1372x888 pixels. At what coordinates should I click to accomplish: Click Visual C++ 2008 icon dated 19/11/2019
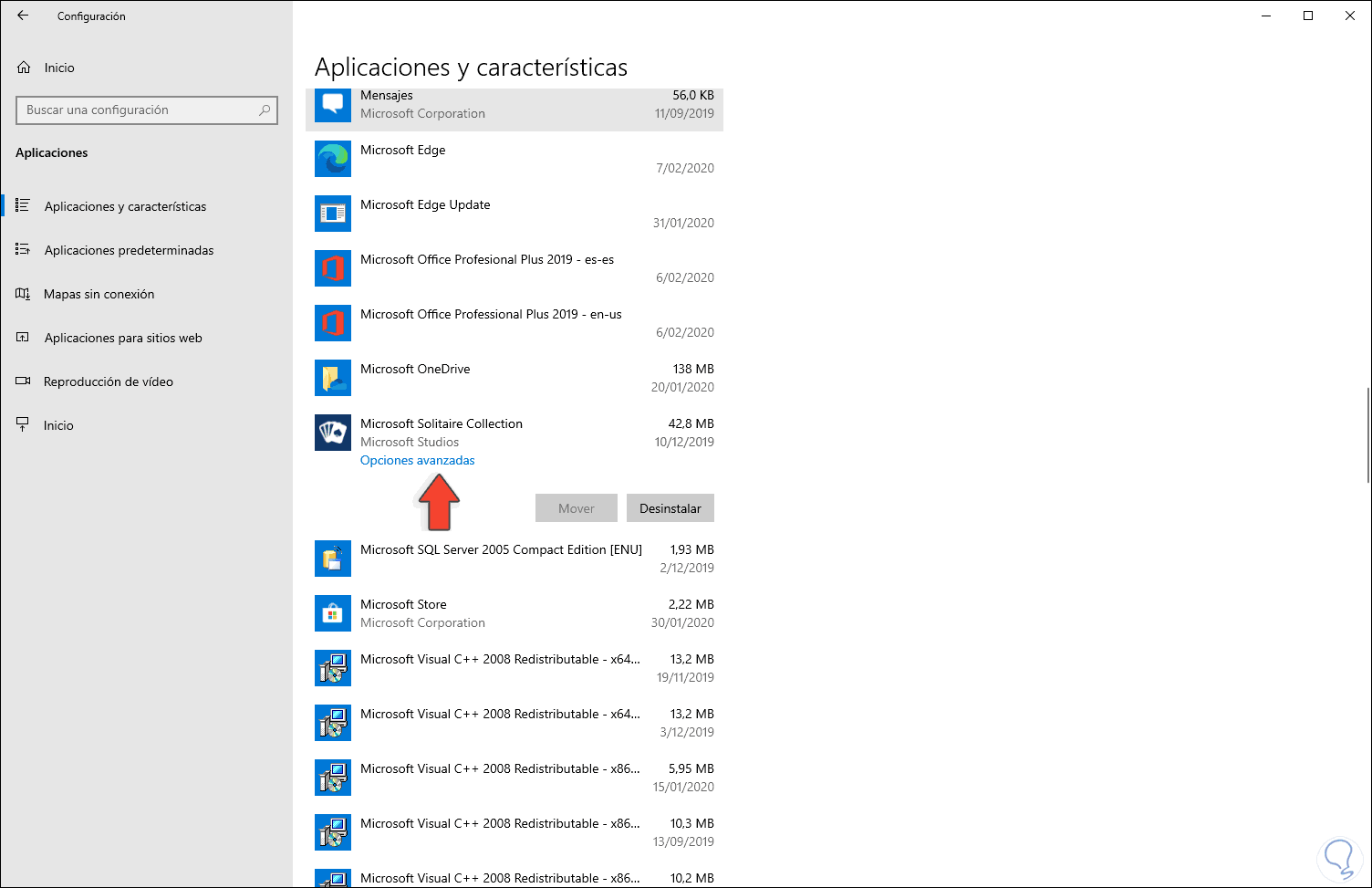click(x=333, y=668)
